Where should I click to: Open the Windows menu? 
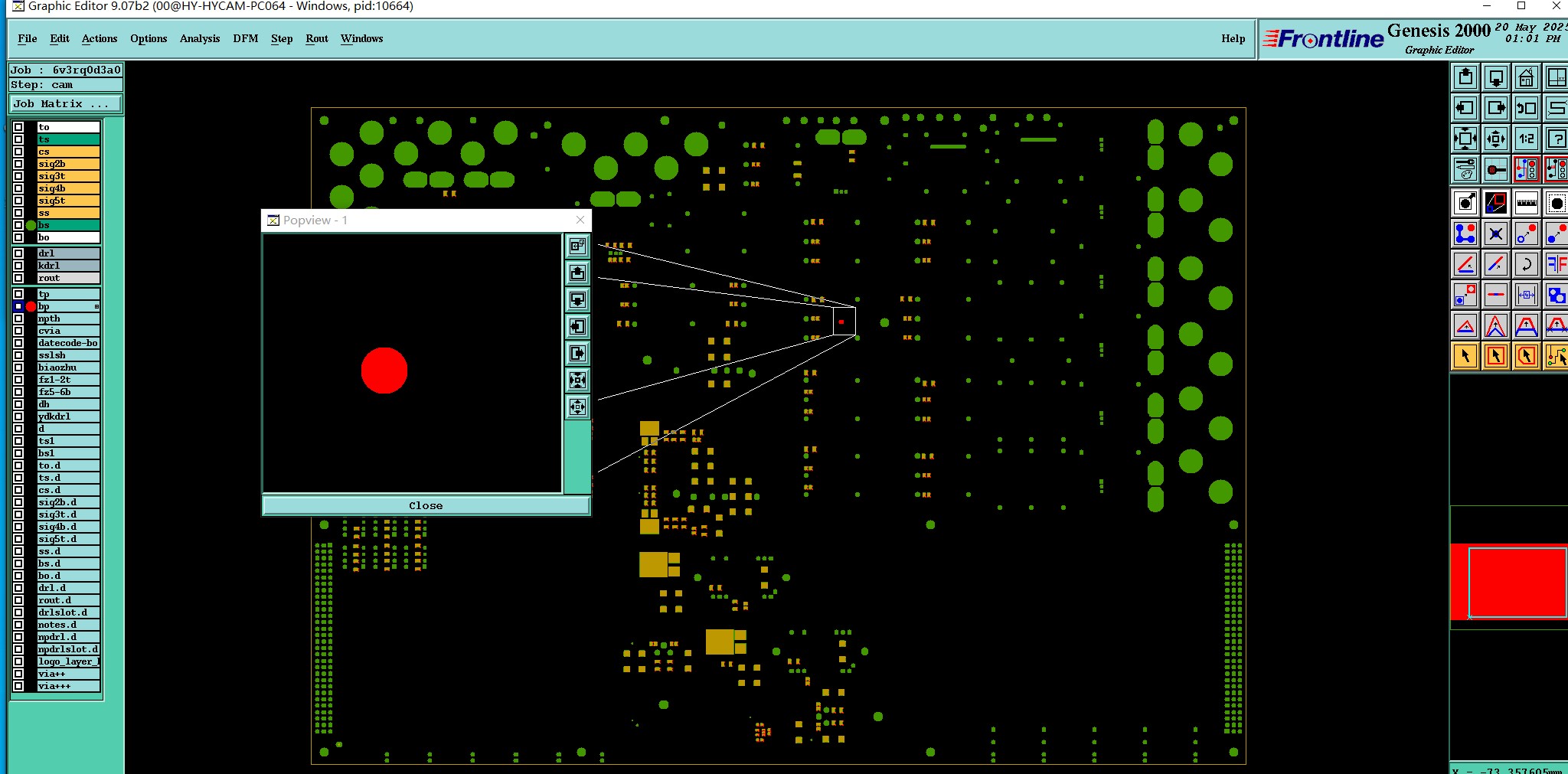pyautogui.click(x=362, y=38)
